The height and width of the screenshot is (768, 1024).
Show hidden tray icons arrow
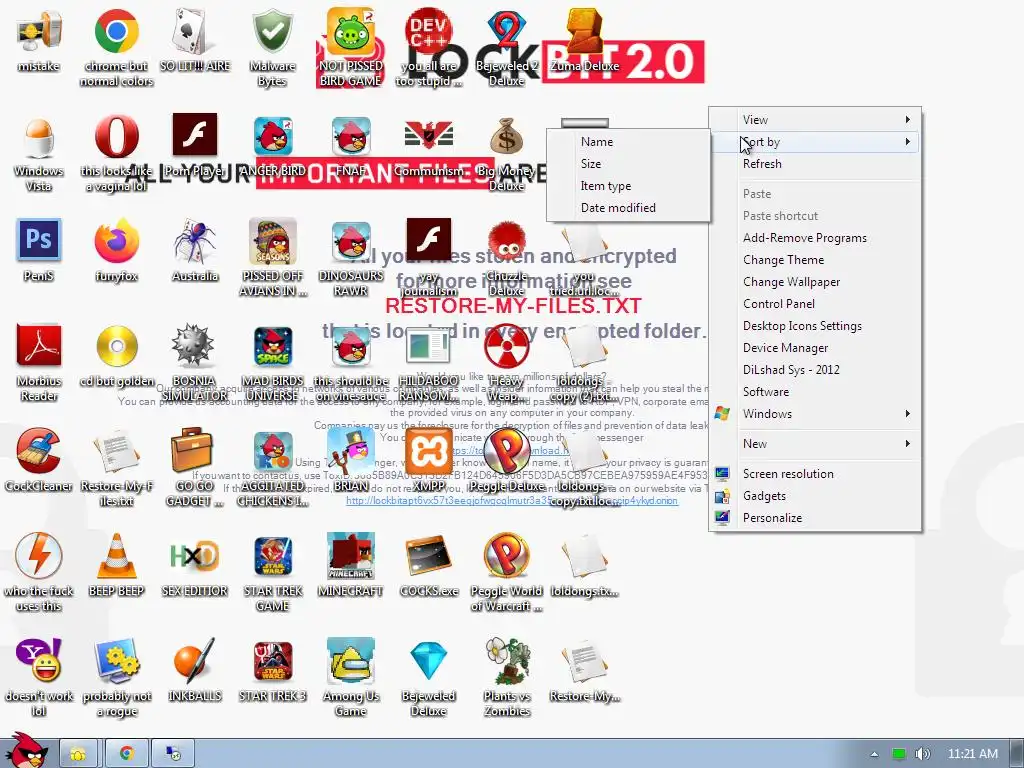pyautogui.click(x=874, y=754)
